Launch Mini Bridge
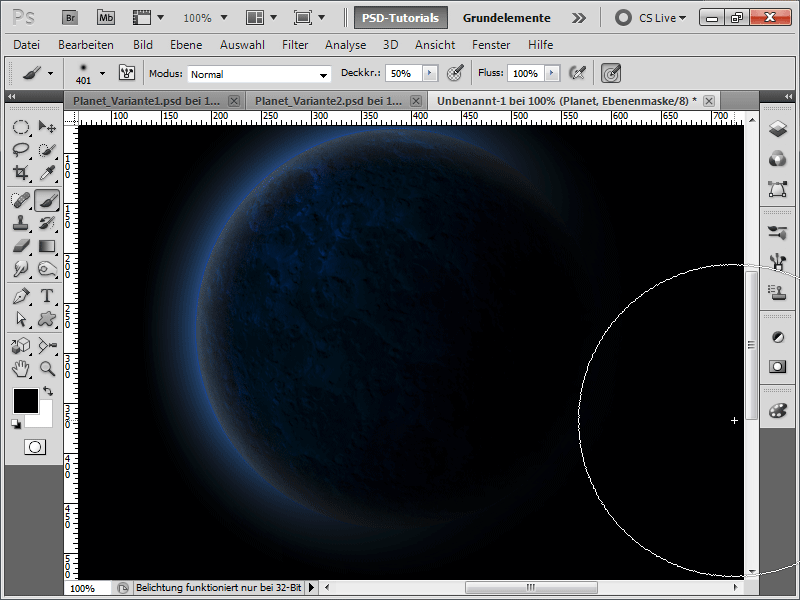The height and width of the screenshot is (600, 800). click(x=106, y=18)
